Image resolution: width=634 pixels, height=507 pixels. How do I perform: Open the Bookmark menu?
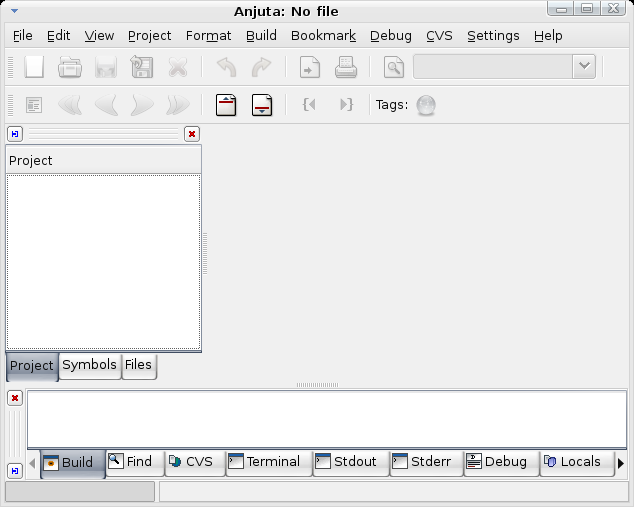click(x=323, y=36)
